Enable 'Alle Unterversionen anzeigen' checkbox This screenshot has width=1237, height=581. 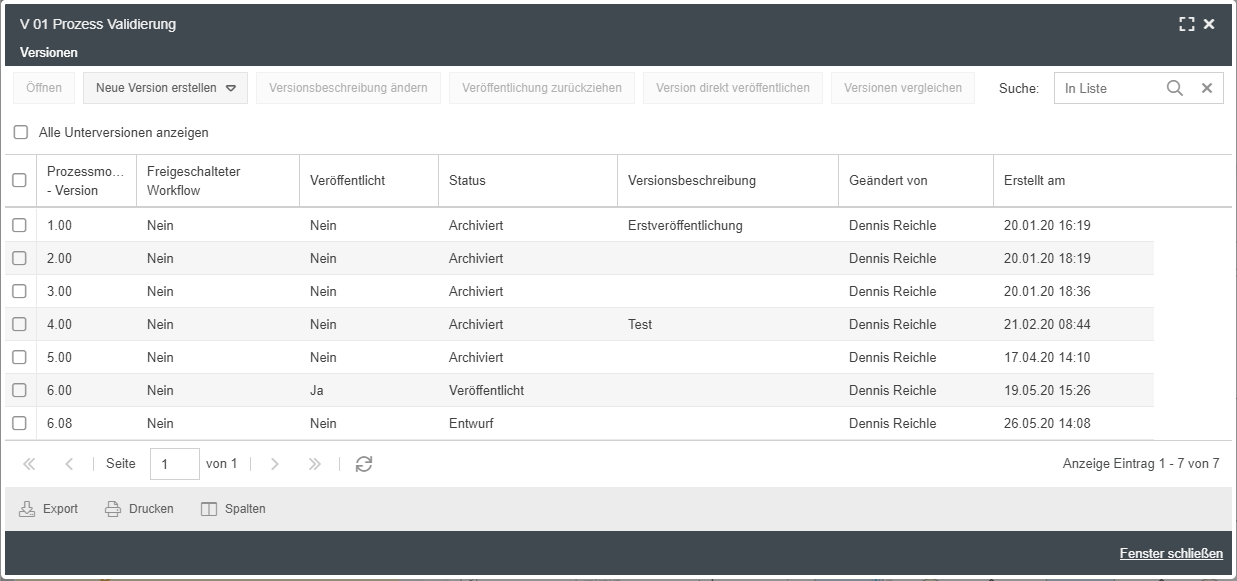(x=21, y=132)
